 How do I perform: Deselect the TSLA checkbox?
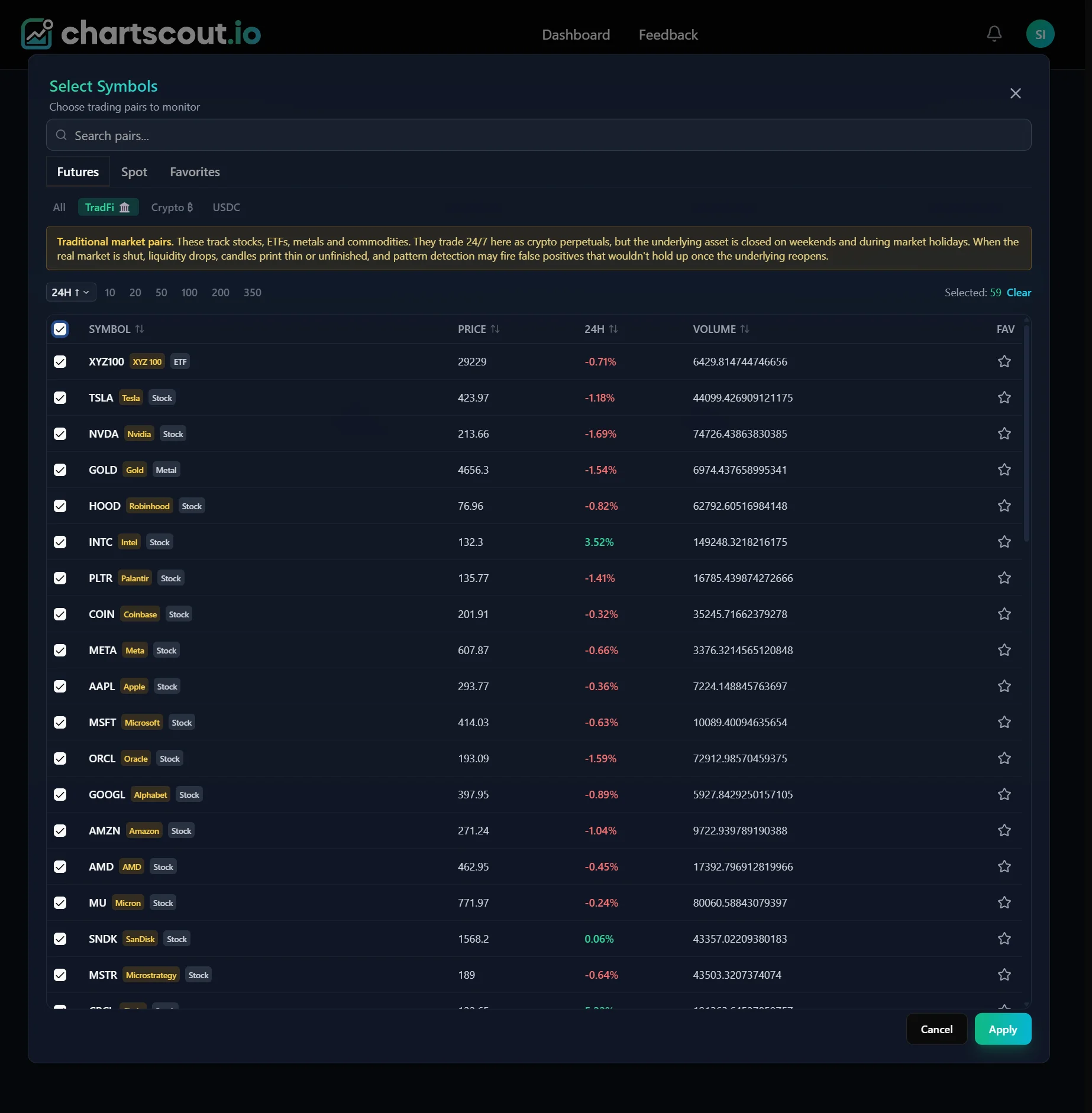coord(60,397)
